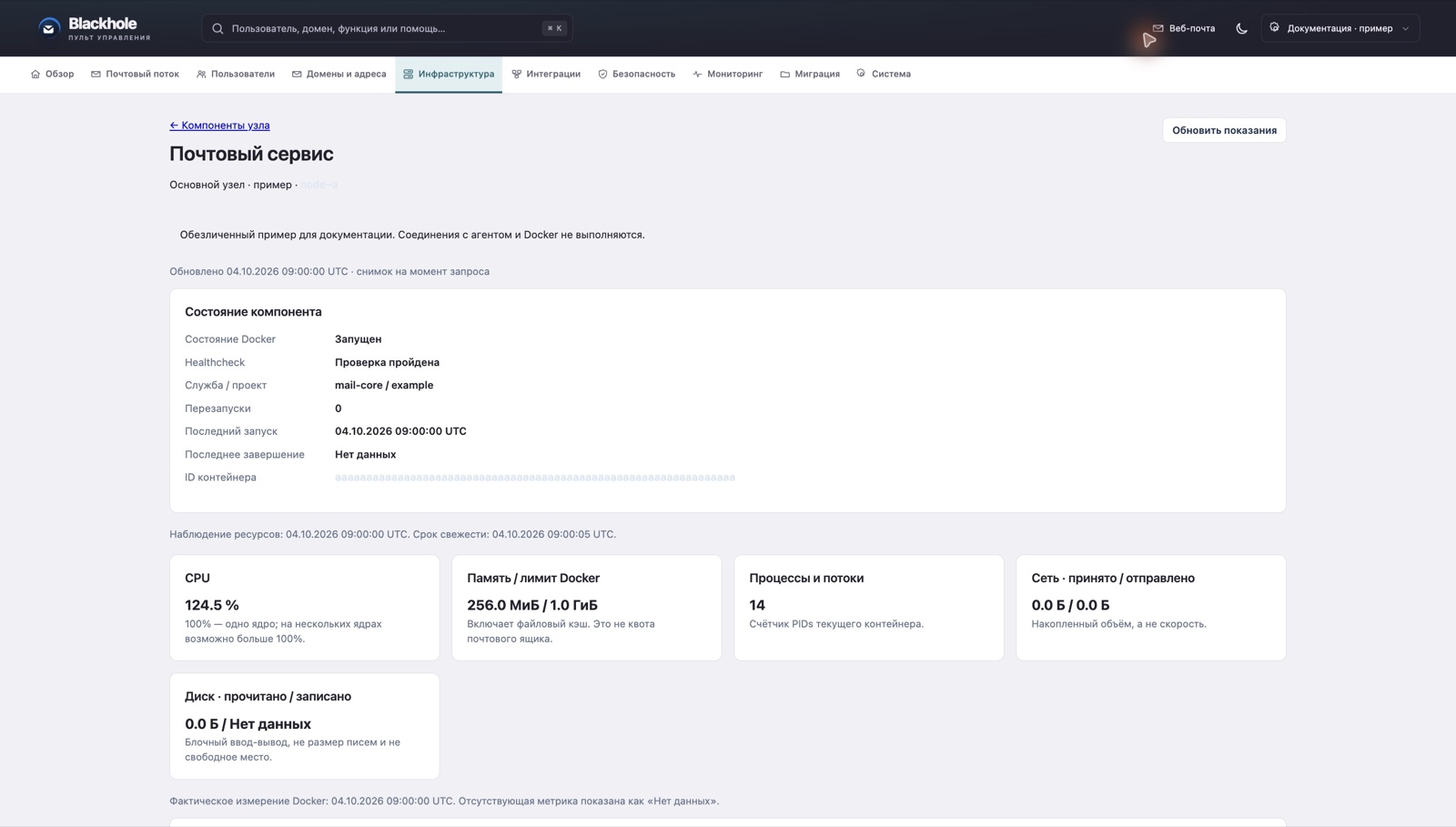Click the processes count 14
Viewport: 1456px width, 827px height.
757,605
